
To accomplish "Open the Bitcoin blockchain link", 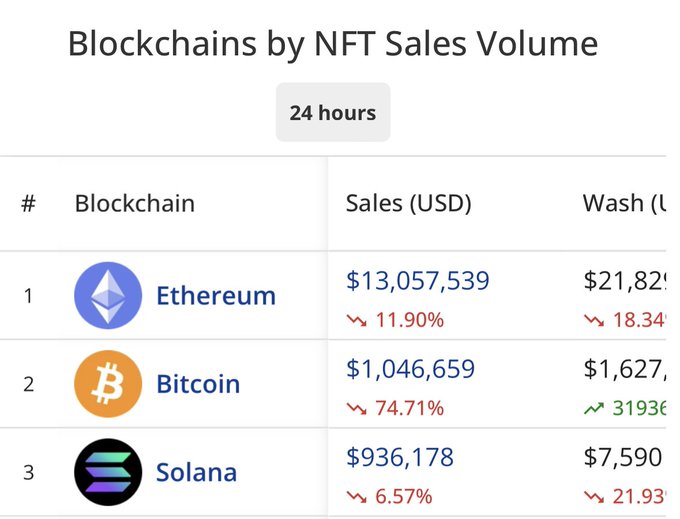I will tap(198, 384).
